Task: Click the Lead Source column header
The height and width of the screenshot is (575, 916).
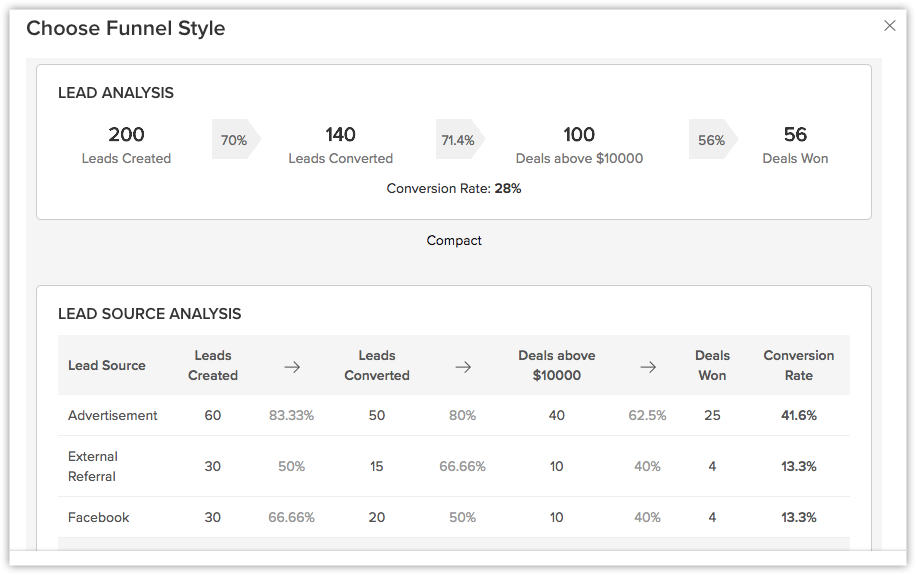Action: point(107,366)
